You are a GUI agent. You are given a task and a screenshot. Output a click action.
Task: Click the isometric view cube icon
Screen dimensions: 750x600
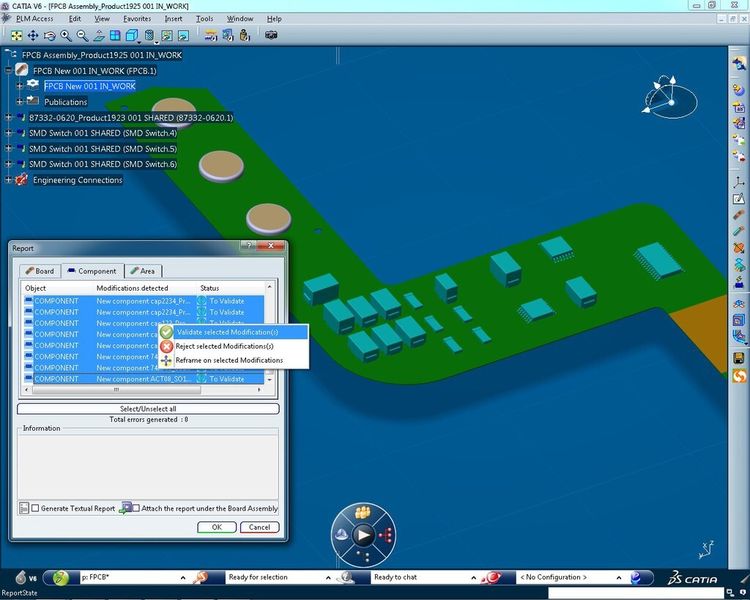[x=132, y=35]
